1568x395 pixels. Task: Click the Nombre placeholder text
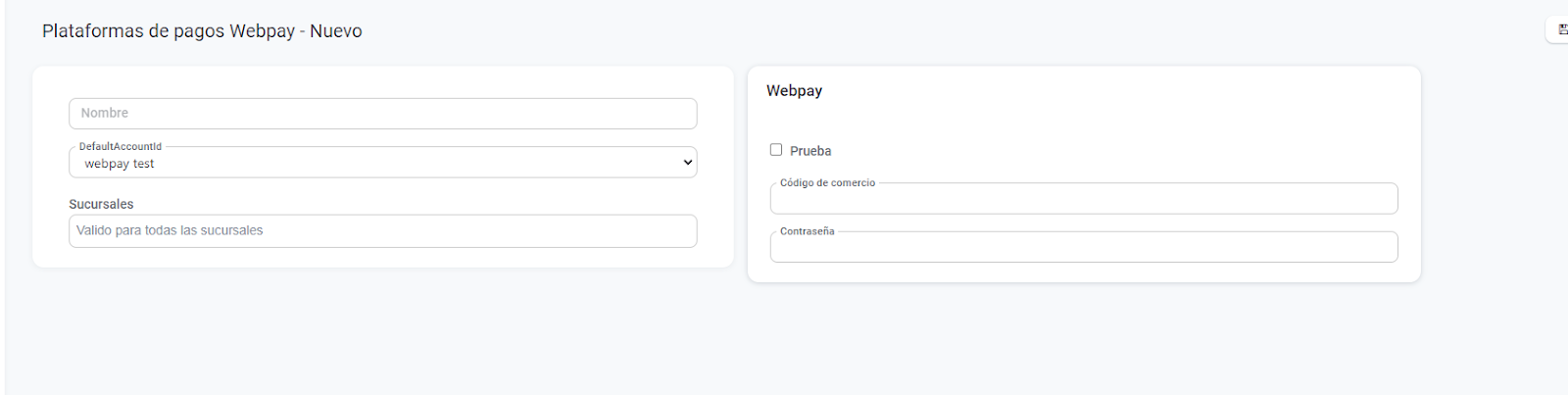105,114
